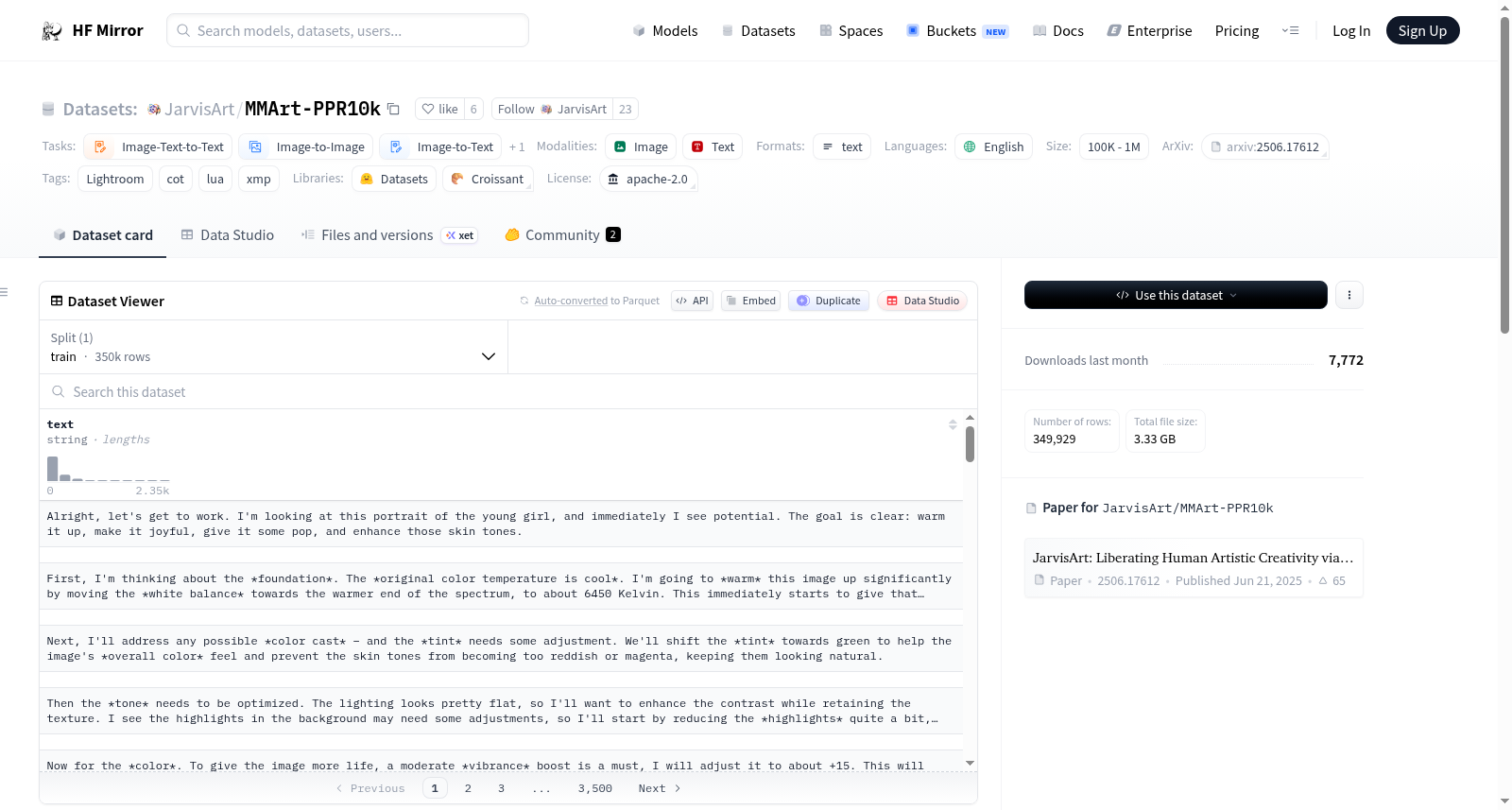Click the HF Mirror logo
Image resolution: width=1512 pixels, height=810 pixels.
coord(92,30)
